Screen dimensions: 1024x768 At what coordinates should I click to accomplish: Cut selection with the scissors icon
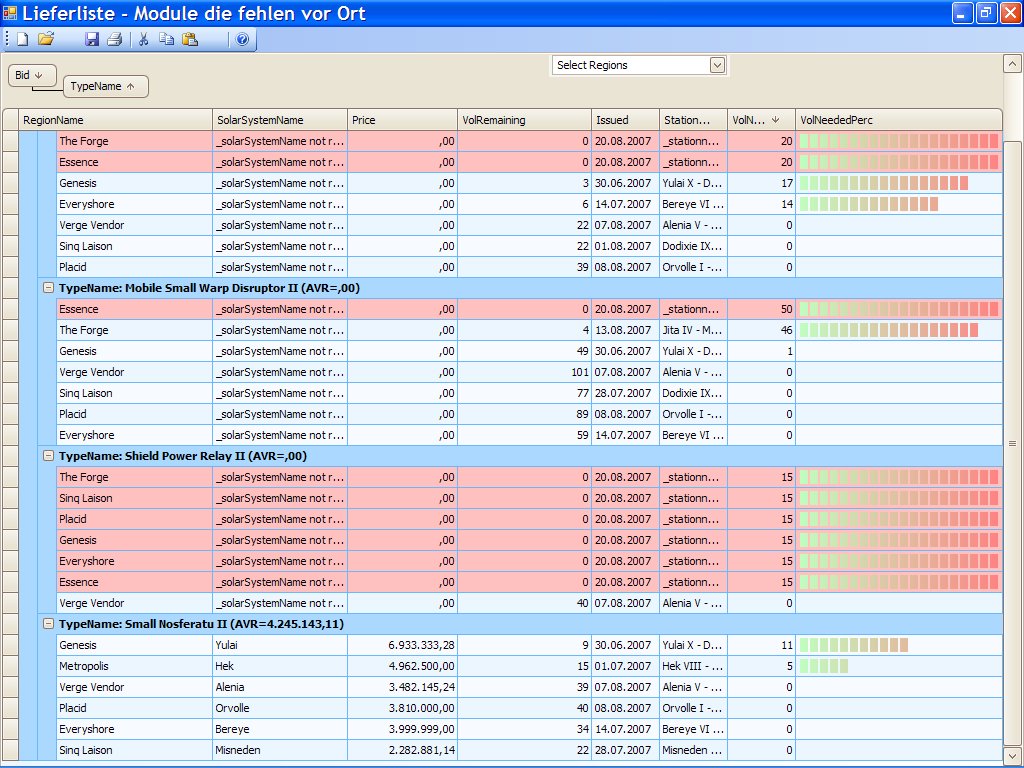point(144,39)
